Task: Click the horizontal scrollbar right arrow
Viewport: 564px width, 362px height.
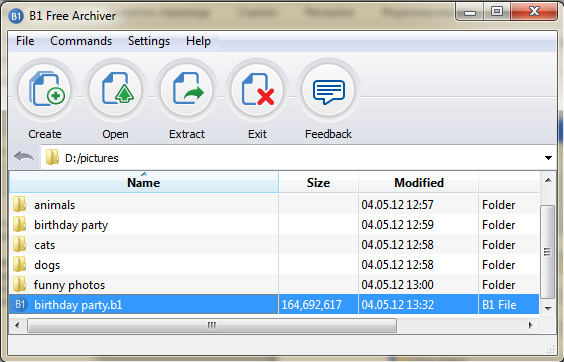Action: pyautogui.click(x=531, y=325)
